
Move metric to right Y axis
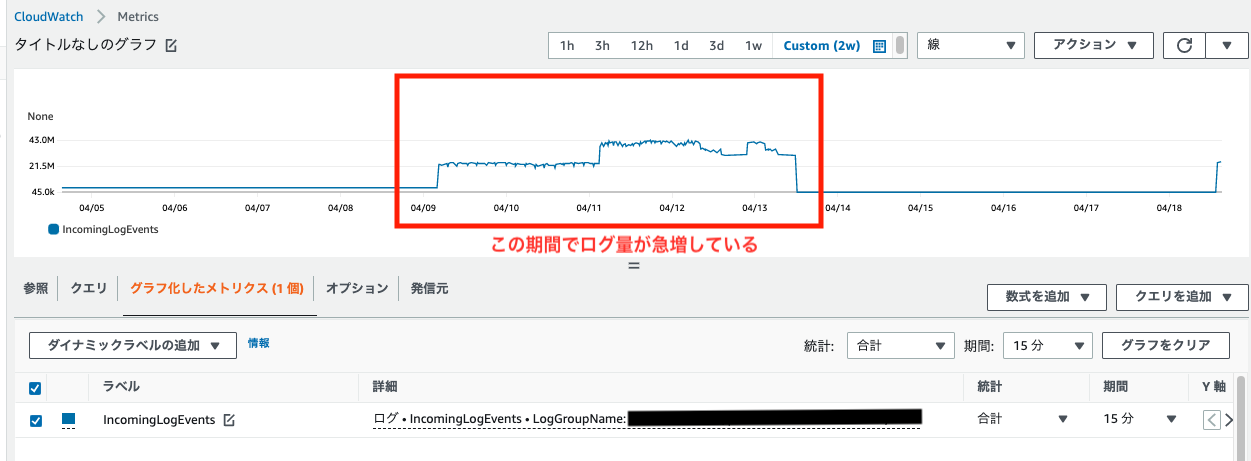pos(1229,420)
